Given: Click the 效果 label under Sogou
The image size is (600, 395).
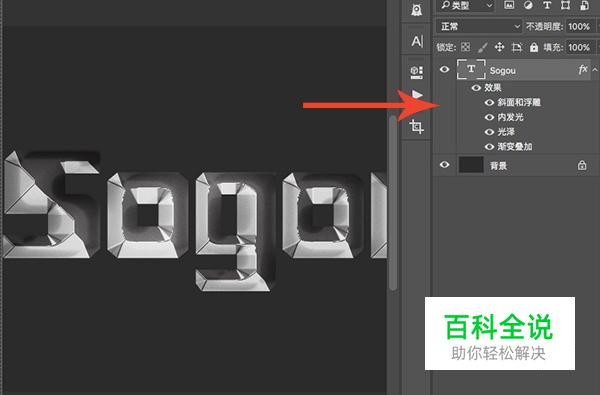Looking at the screenshot, I should pos(492,88).
